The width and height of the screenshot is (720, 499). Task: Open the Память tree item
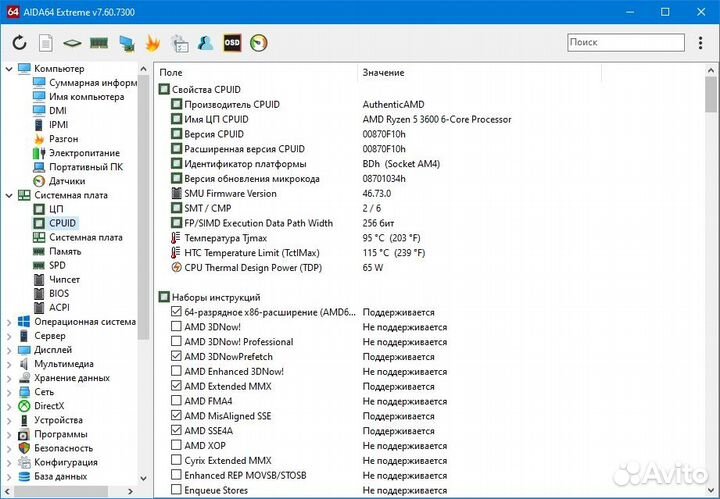point(57,252)
